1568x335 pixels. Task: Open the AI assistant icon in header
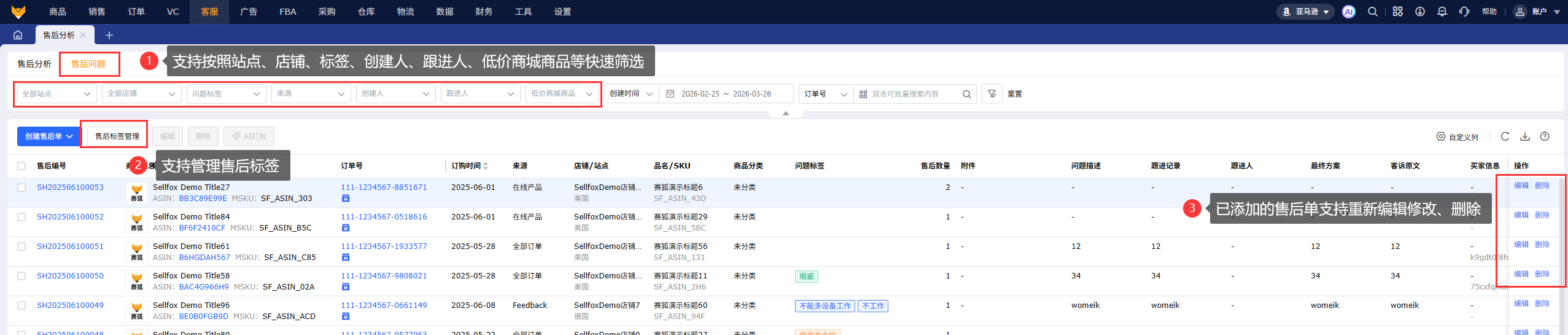(x=1348, y=12)
